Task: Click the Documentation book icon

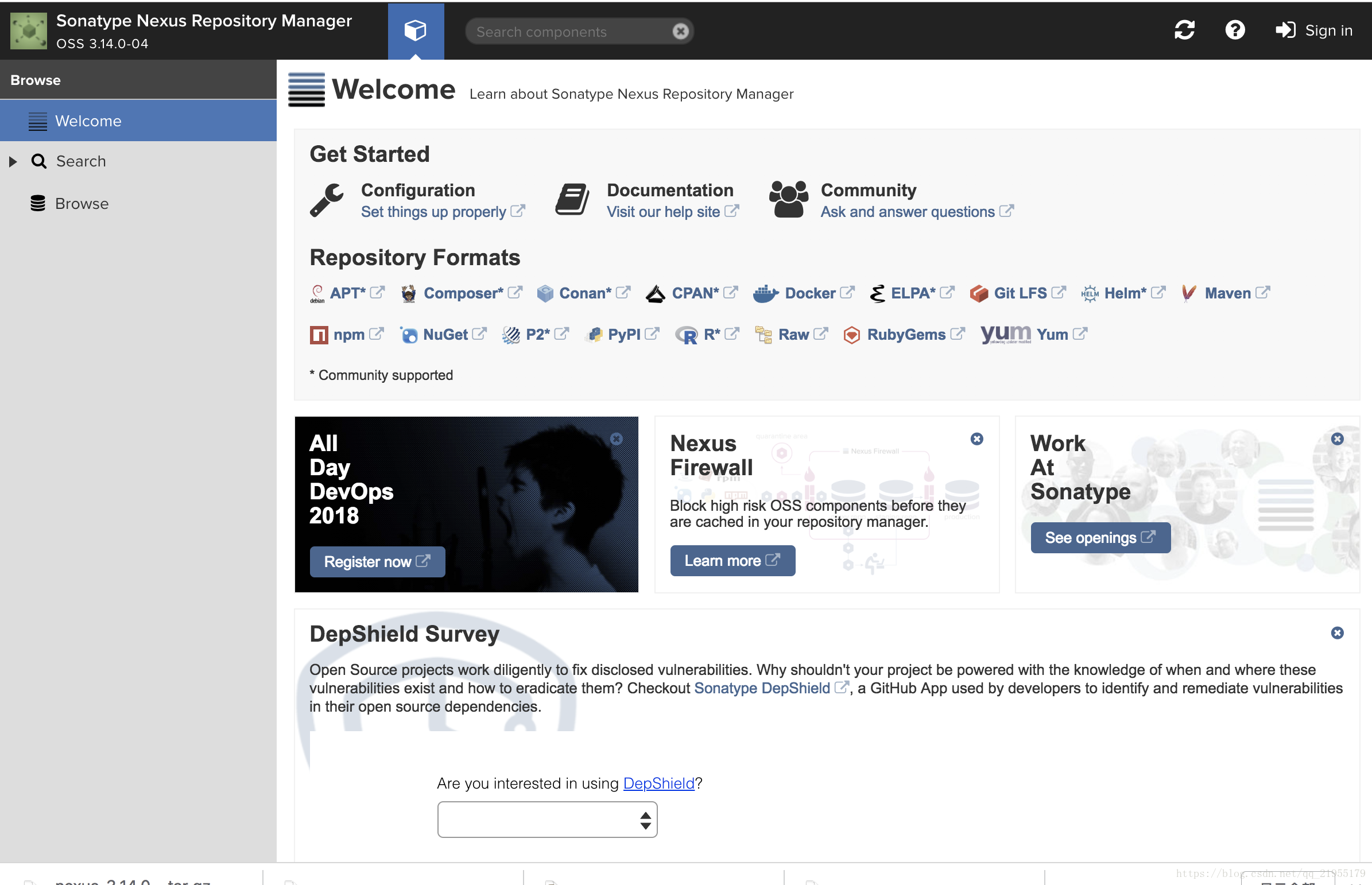Action: point(572,200)
